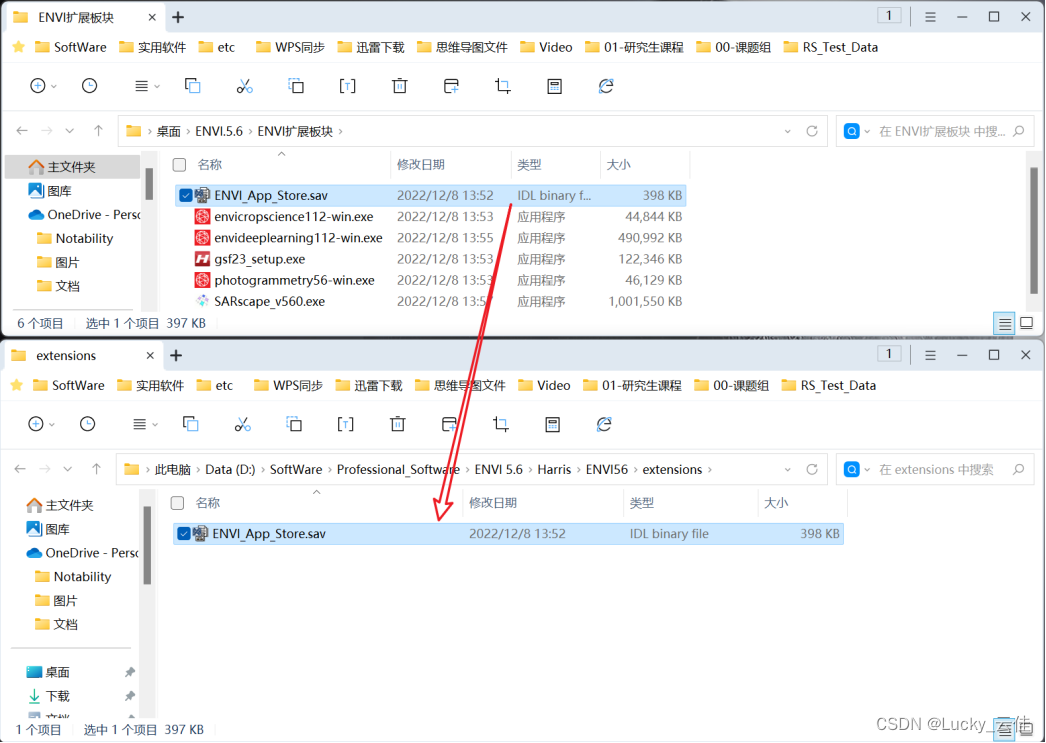
Task: Click Professional_Software breadcrumb in extensions window
Action: [398, 470]
